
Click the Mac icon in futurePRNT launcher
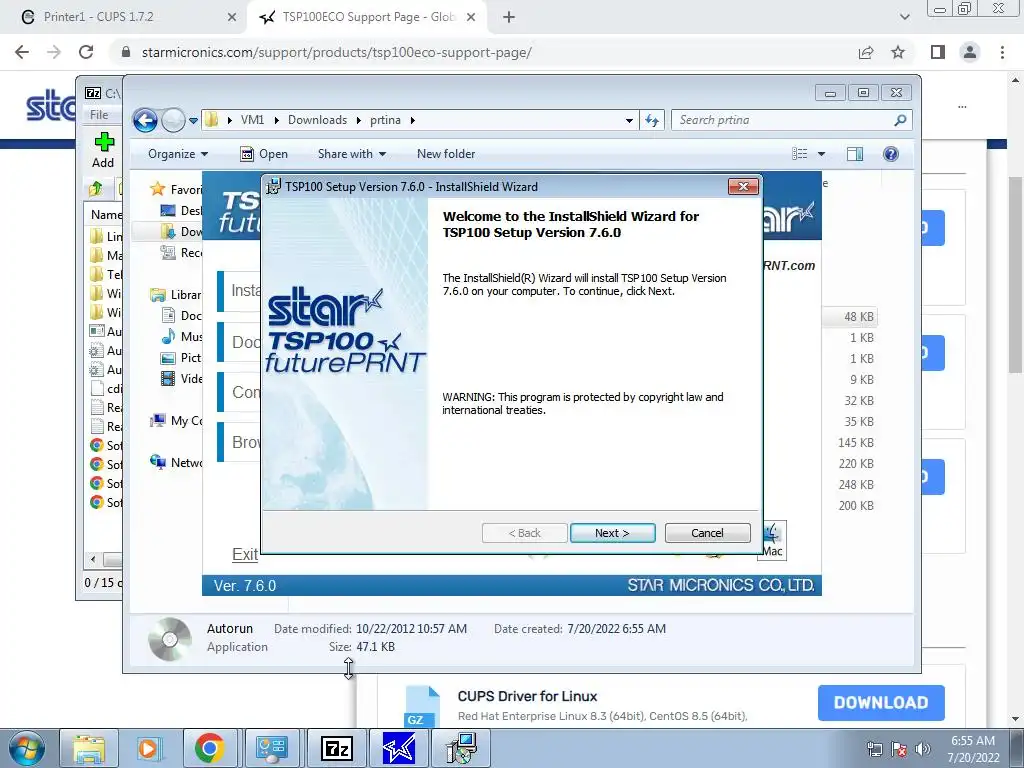pos(772,541)
